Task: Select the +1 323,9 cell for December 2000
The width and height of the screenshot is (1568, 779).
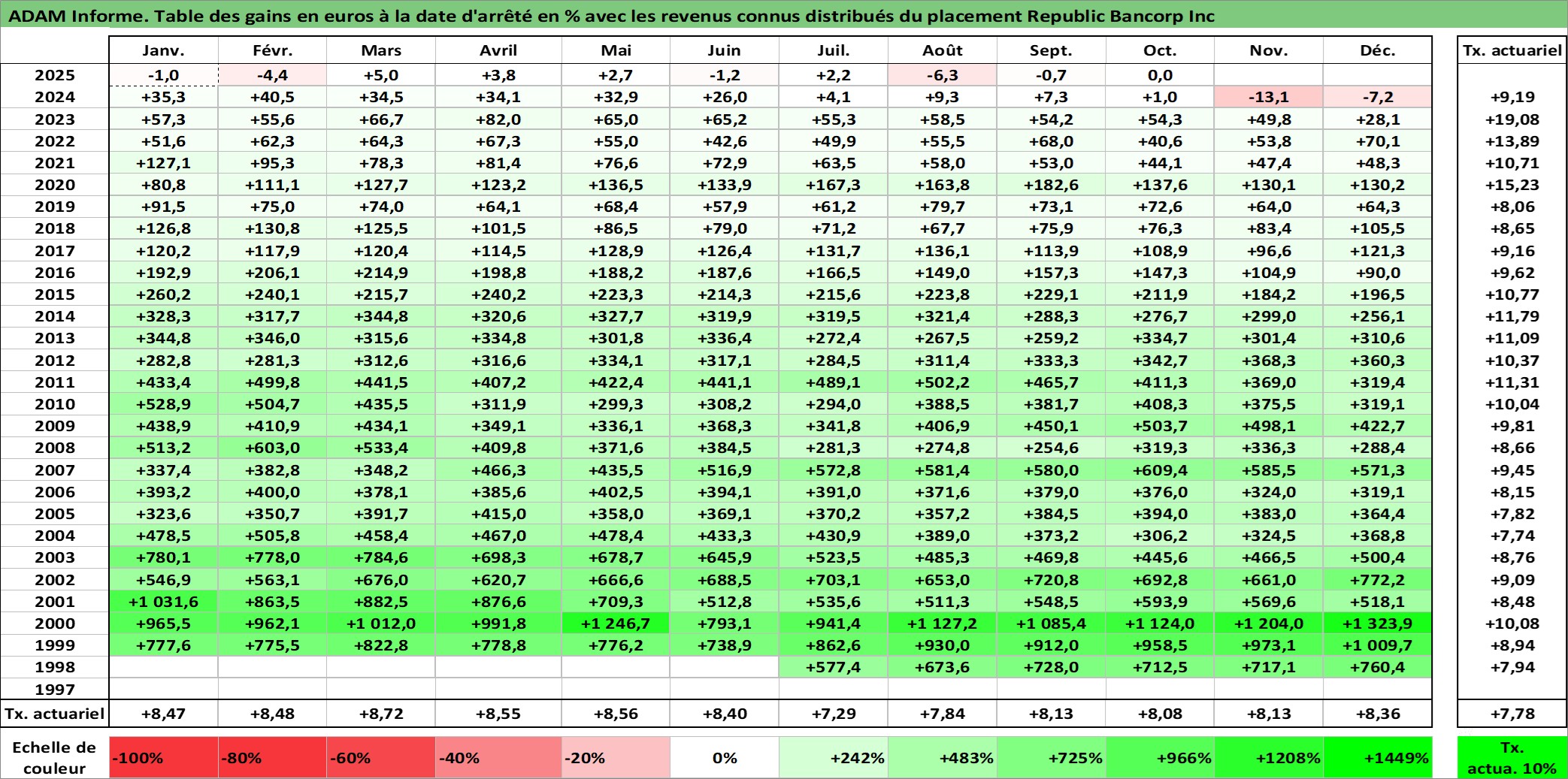Action: (x=1378, y=624)
